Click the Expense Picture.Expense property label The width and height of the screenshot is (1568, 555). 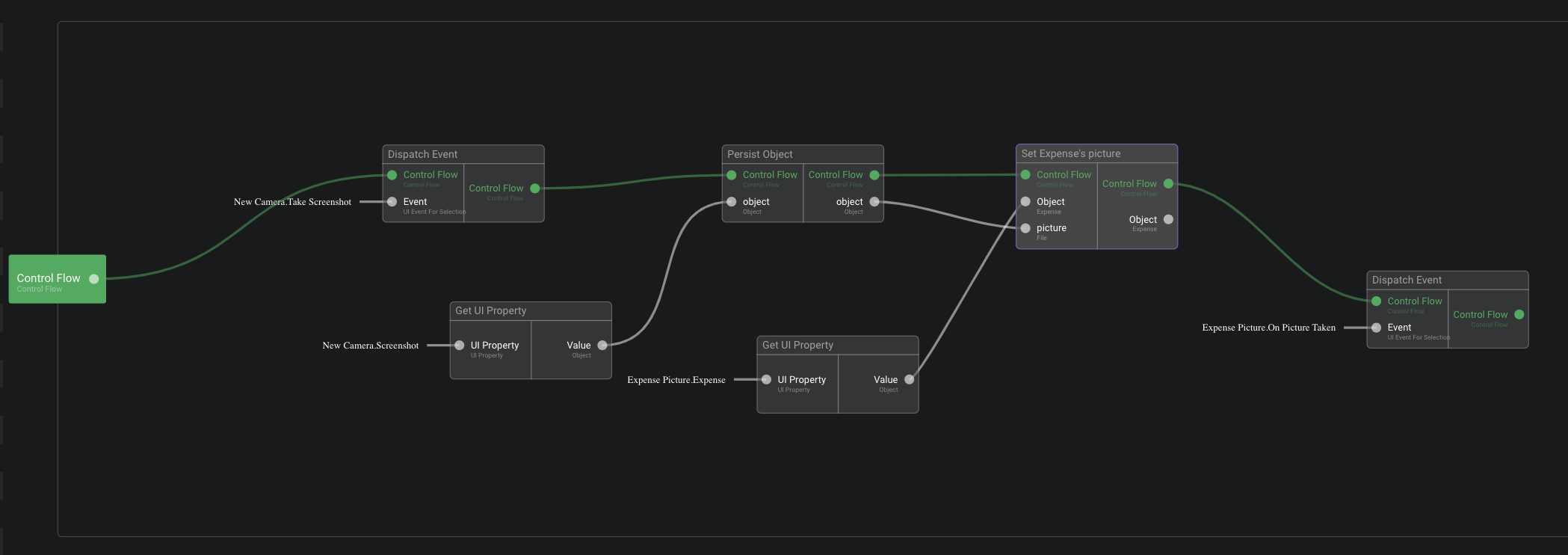click(676, 380)
